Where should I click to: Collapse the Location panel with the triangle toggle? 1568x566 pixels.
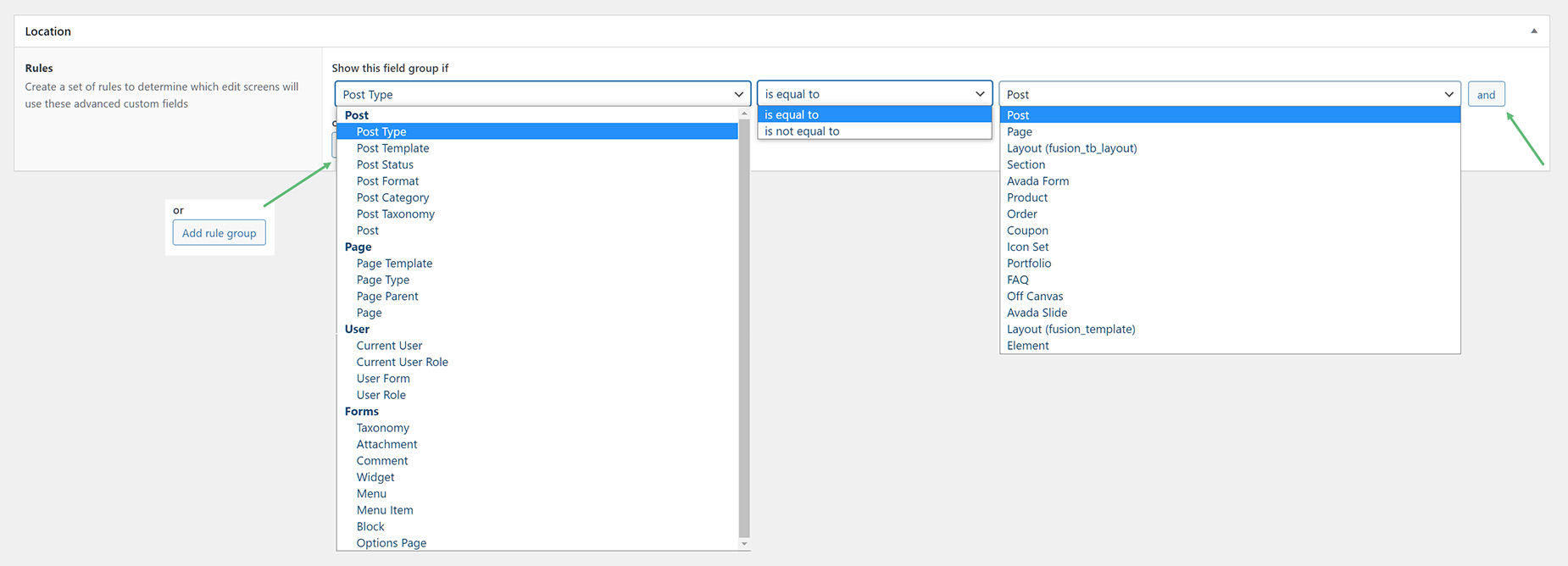click(1533, 31)
